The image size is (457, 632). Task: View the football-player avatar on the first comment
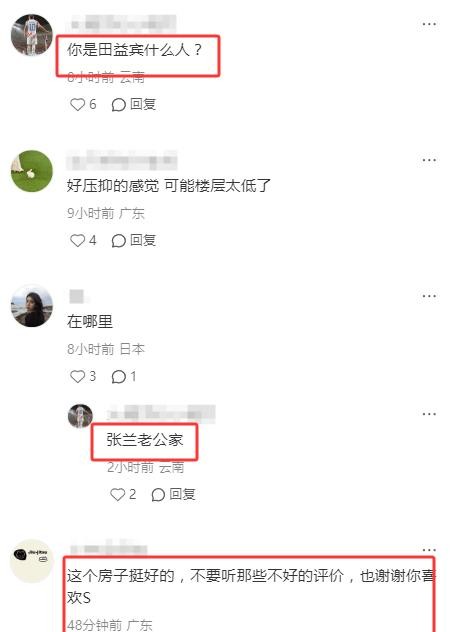coord(32,35)
